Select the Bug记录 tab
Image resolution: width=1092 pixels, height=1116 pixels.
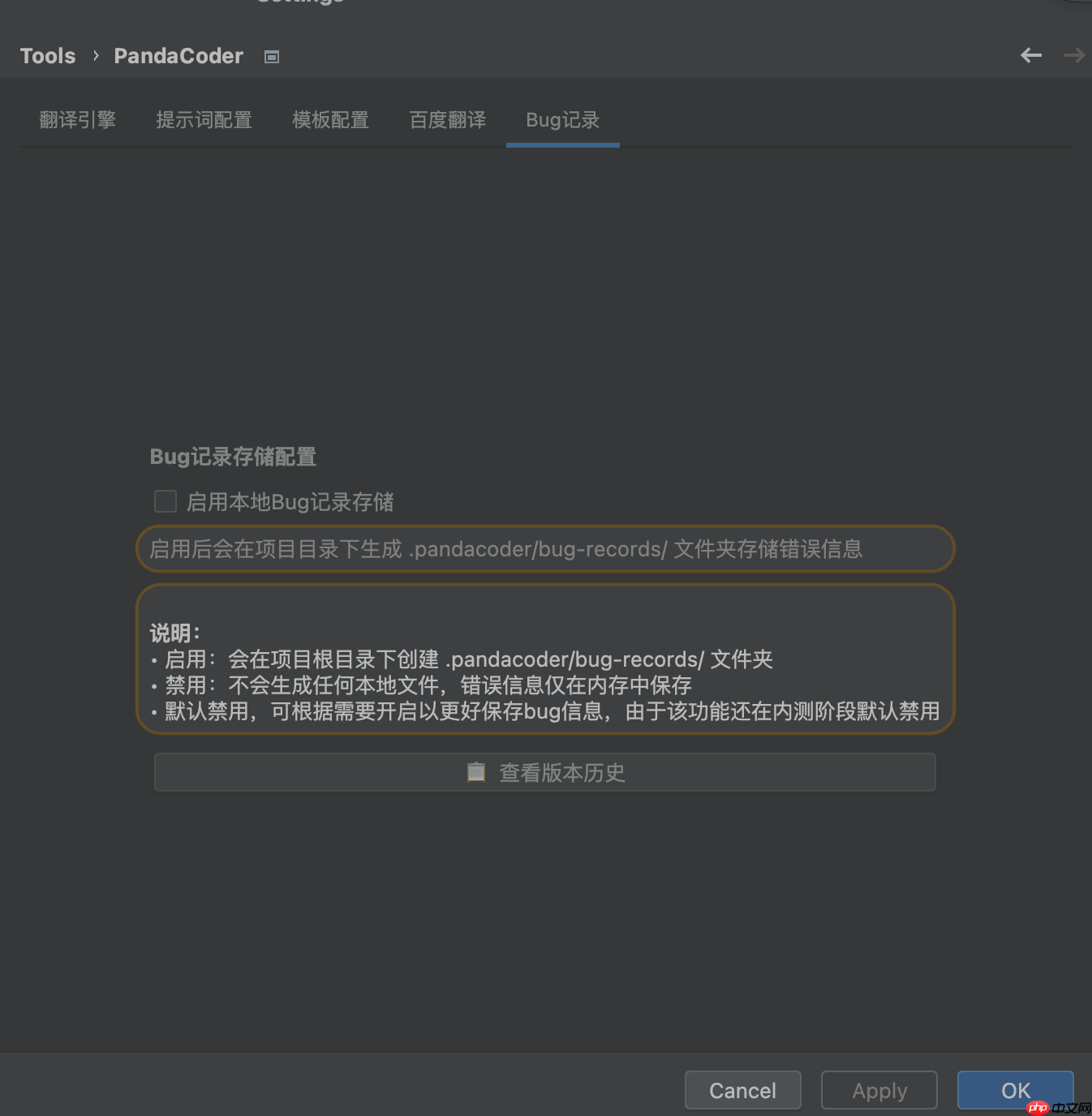click(x=562, y=119)
